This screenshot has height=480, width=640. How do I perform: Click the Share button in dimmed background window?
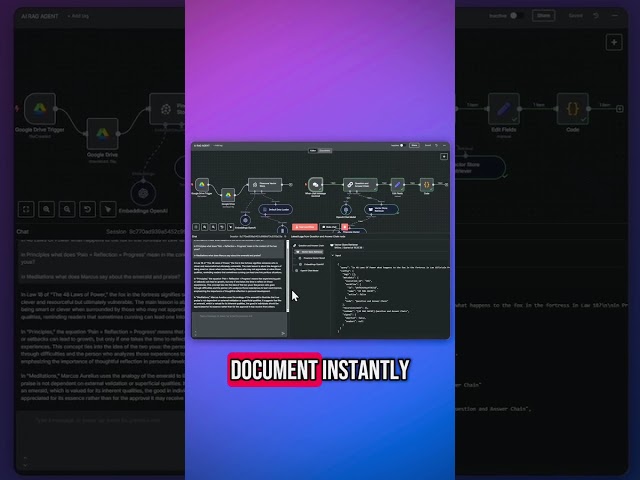pos(543,16)
